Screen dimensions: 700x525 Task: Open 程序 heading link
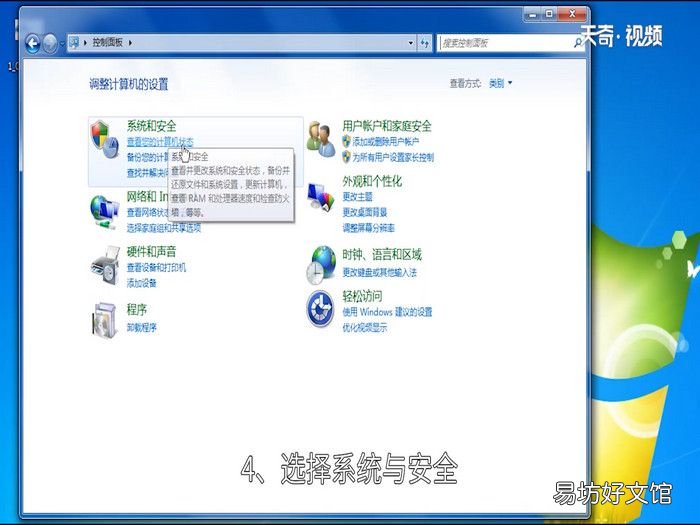click(x=137, y=309)
